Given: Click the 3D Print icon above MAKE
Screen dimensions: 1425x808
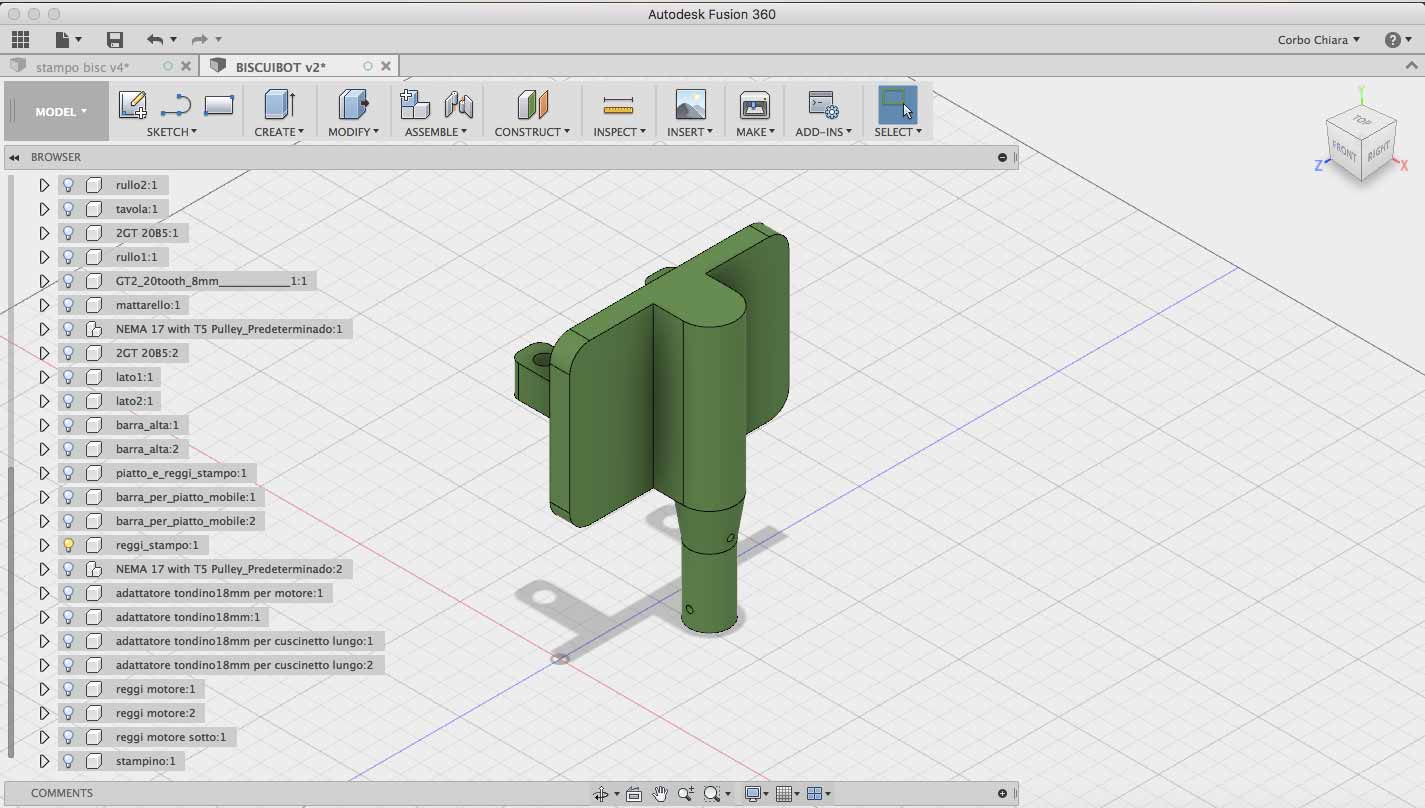Looking at the screenshot, I should [x=754, y=105].
